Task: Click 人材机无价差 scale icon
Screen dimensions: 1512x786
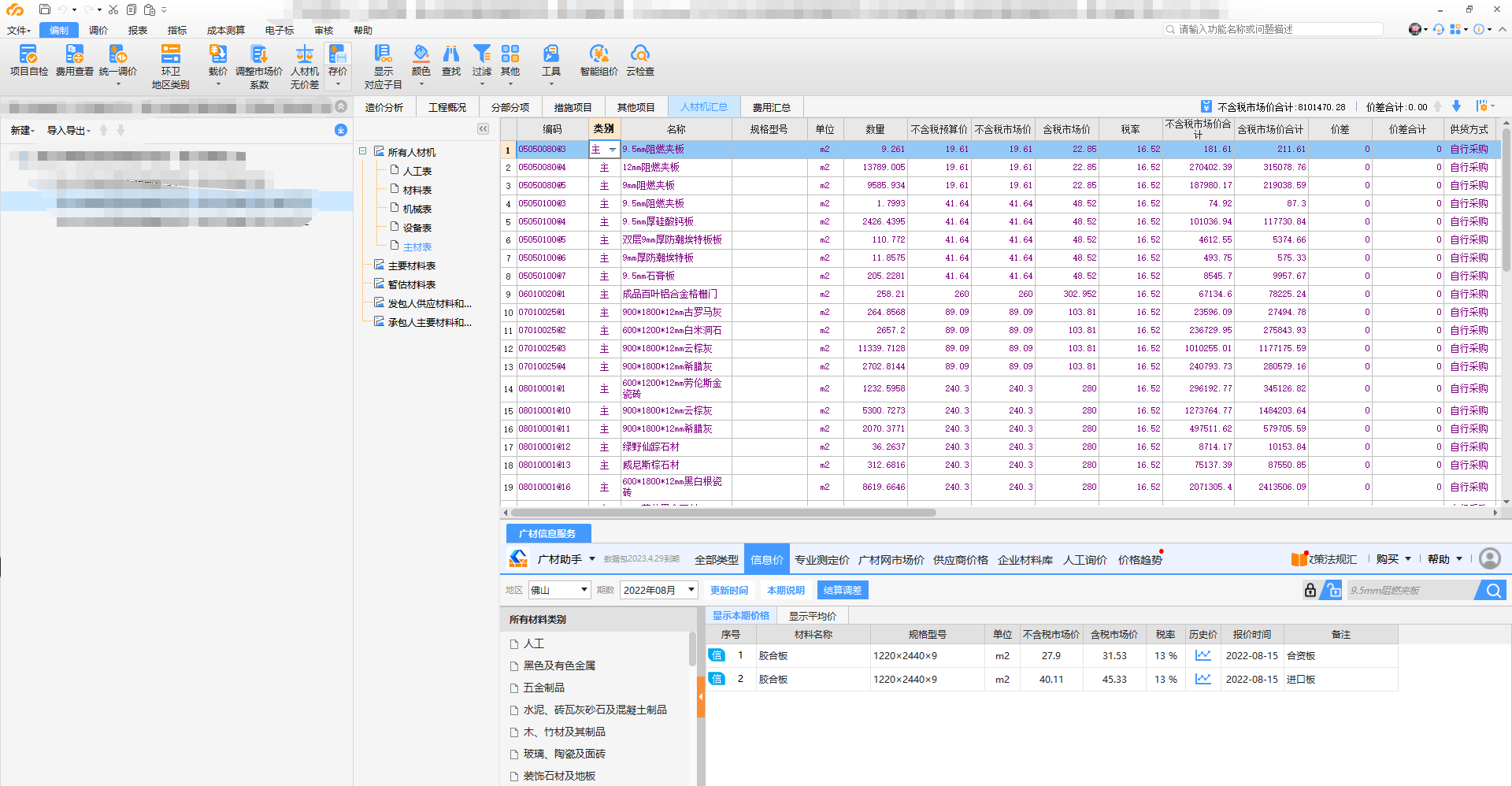Action: [304, 54]
